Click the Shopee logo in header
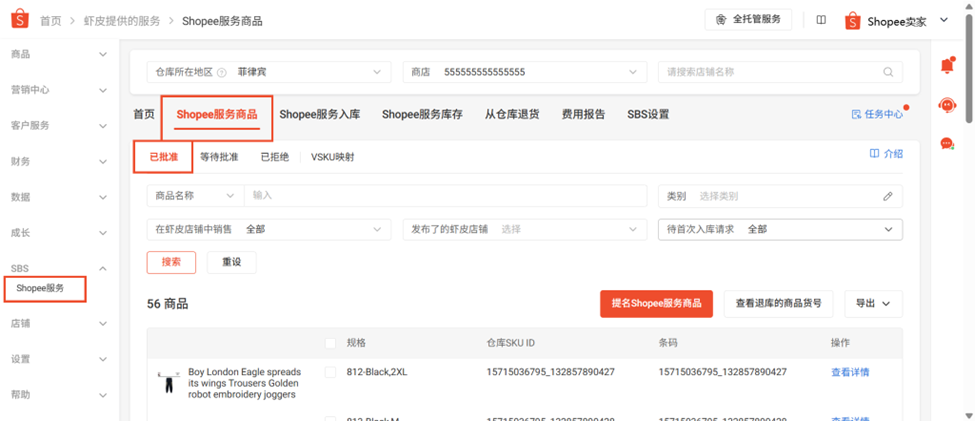This screenshot has height=421, width=975. (20, 20)
